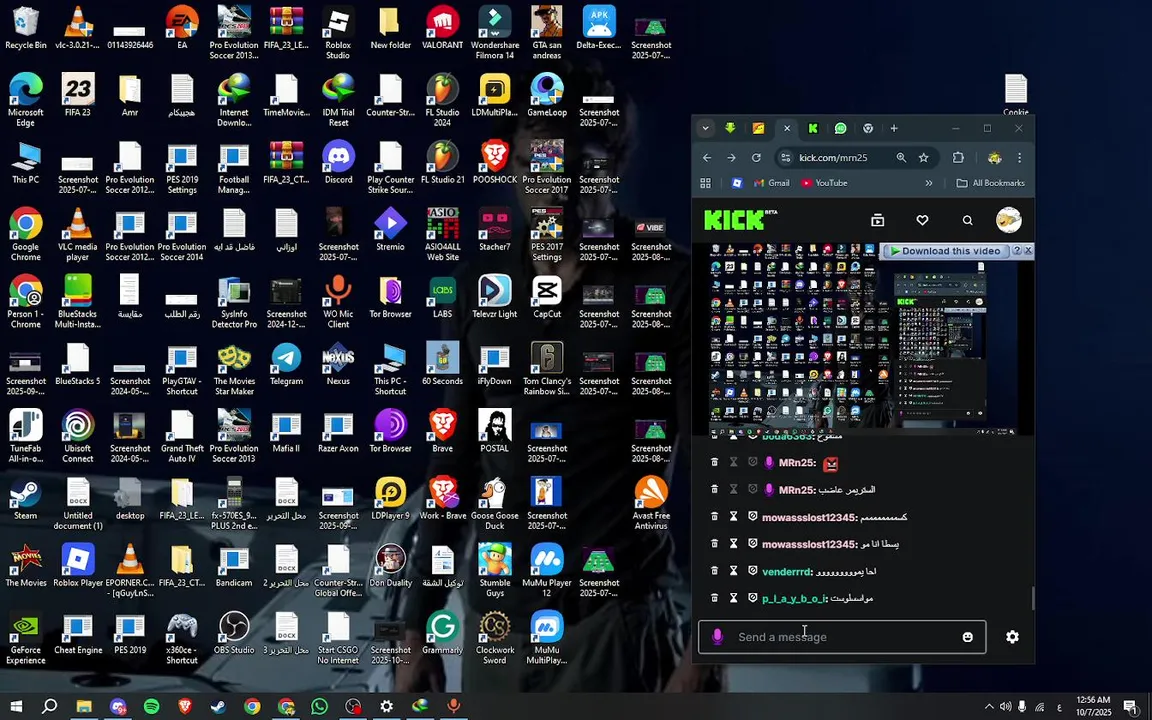
Task: Click the angry emote trash icon for MRn25
Action: coord(714,462)
